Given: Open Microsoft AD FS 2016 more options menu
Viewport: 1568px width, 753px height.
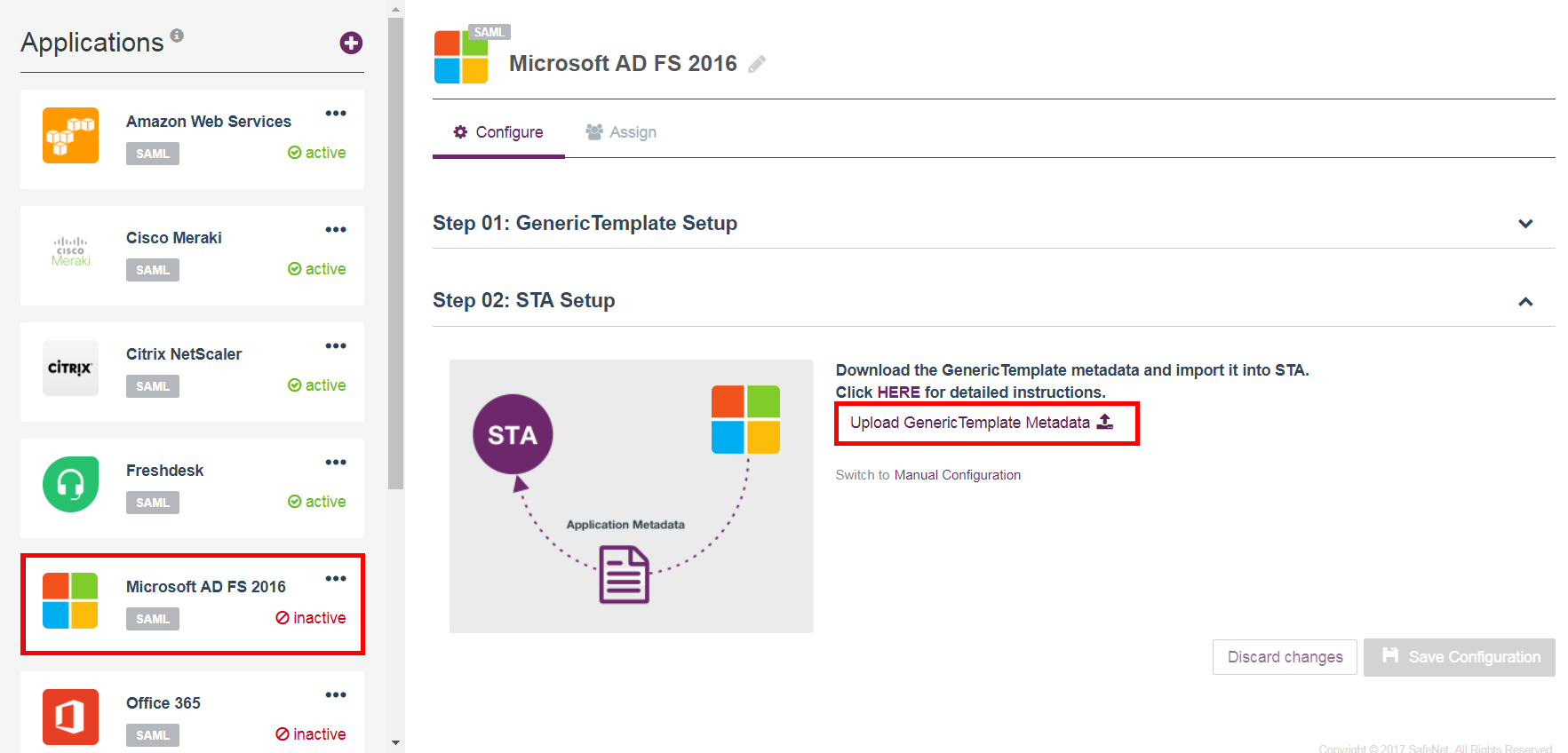Looking at the screenshot, I should (336, 578).
